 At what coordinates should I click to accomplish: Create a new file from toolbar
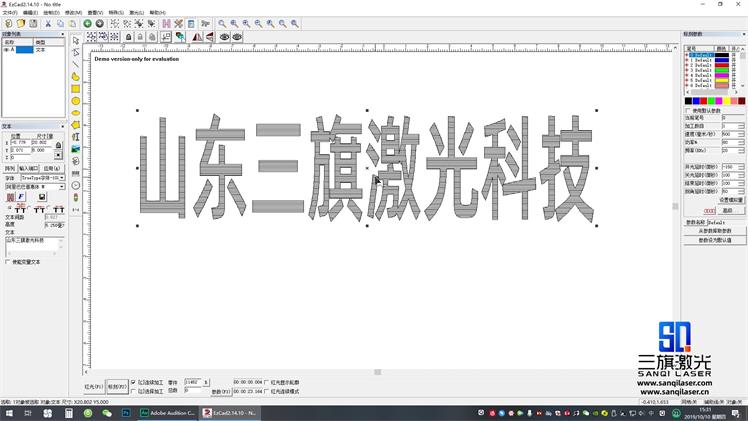(9, 23)
